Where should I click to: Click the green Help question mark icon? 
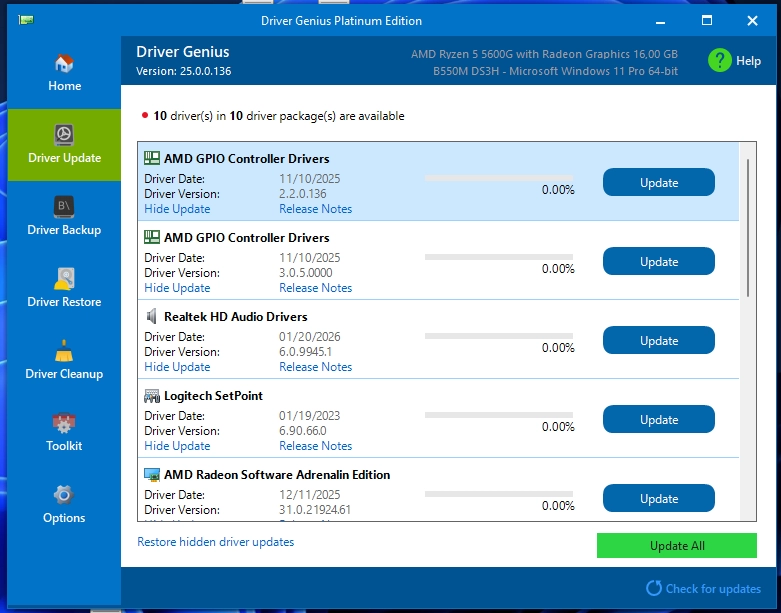tap(719, 60)
